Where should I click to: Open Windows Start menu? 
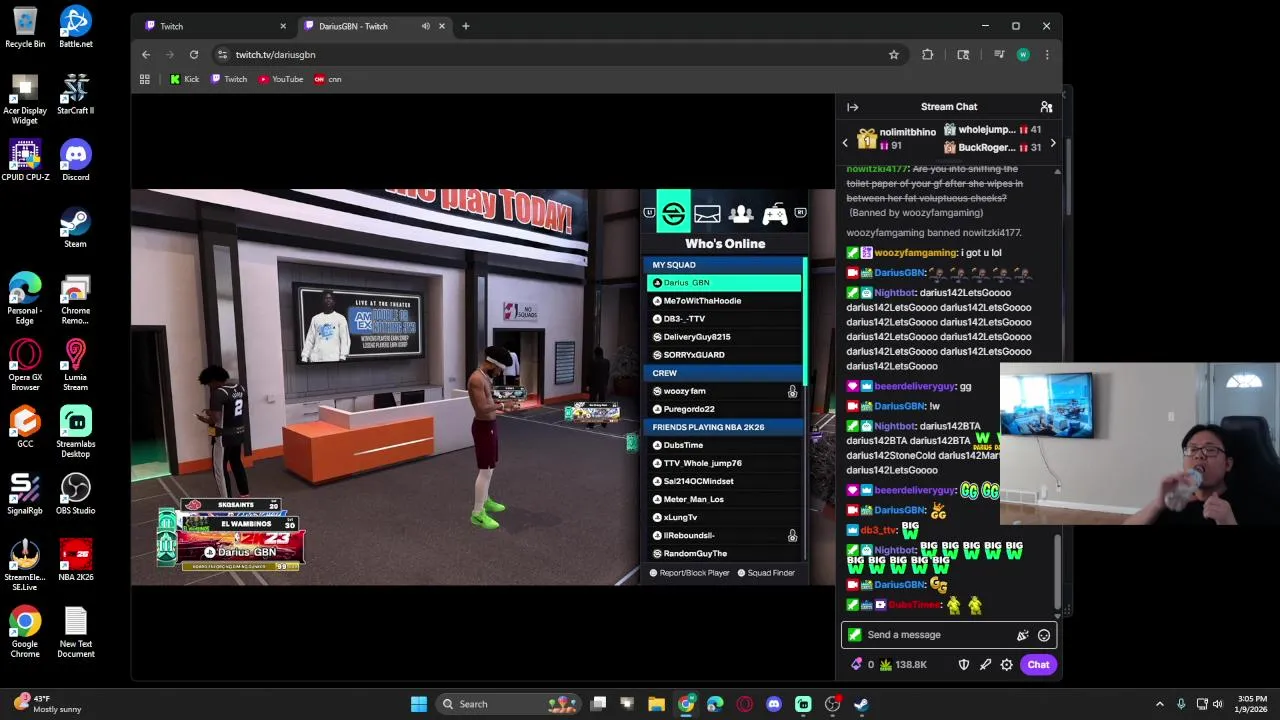pos(419,704)
